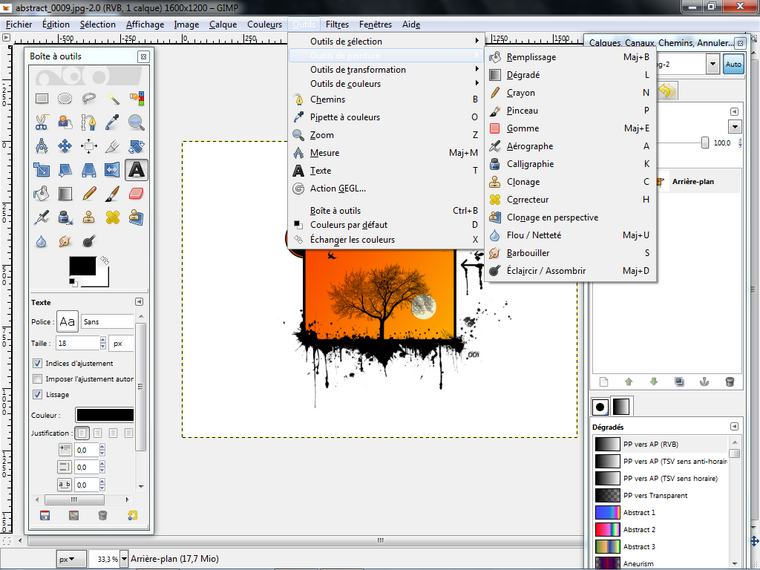Screen dimensions: 760x570
Task: Expand the Outils de sélection submenu
Action: click(385, 41)
